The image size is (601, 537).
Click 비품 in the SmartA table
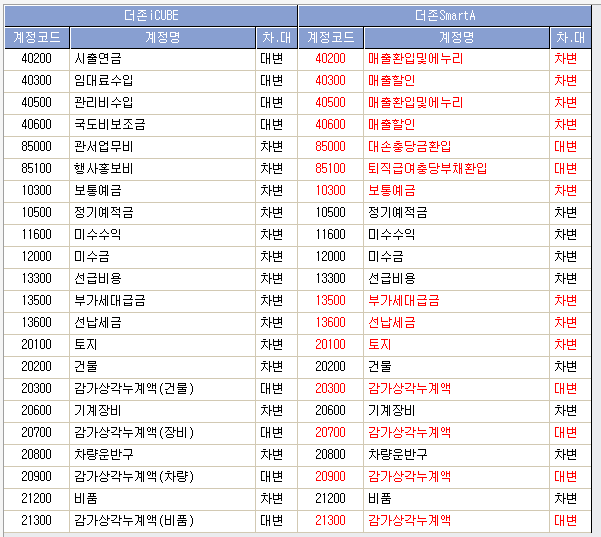[x=456, y=499]
